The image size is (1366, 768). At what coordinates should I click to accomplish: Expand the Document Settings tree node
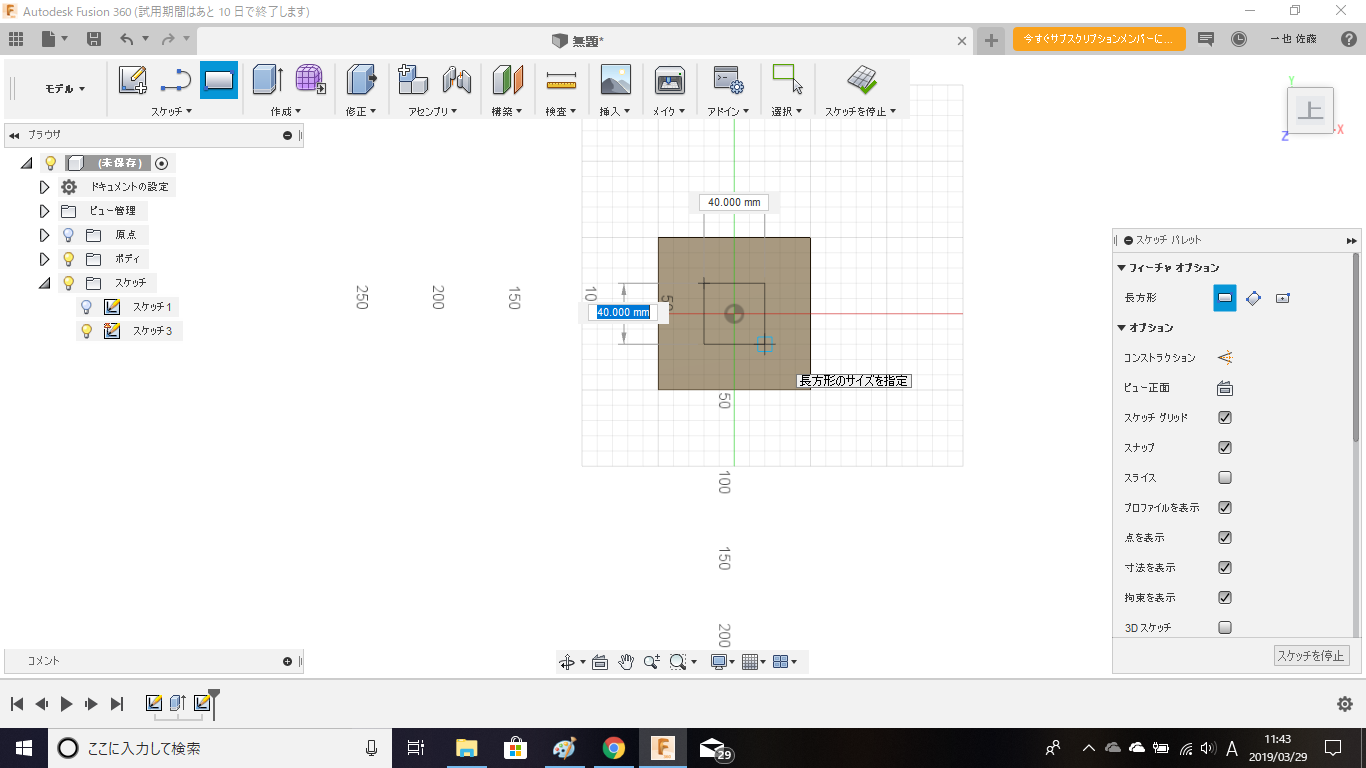click(x=44, y=187)
